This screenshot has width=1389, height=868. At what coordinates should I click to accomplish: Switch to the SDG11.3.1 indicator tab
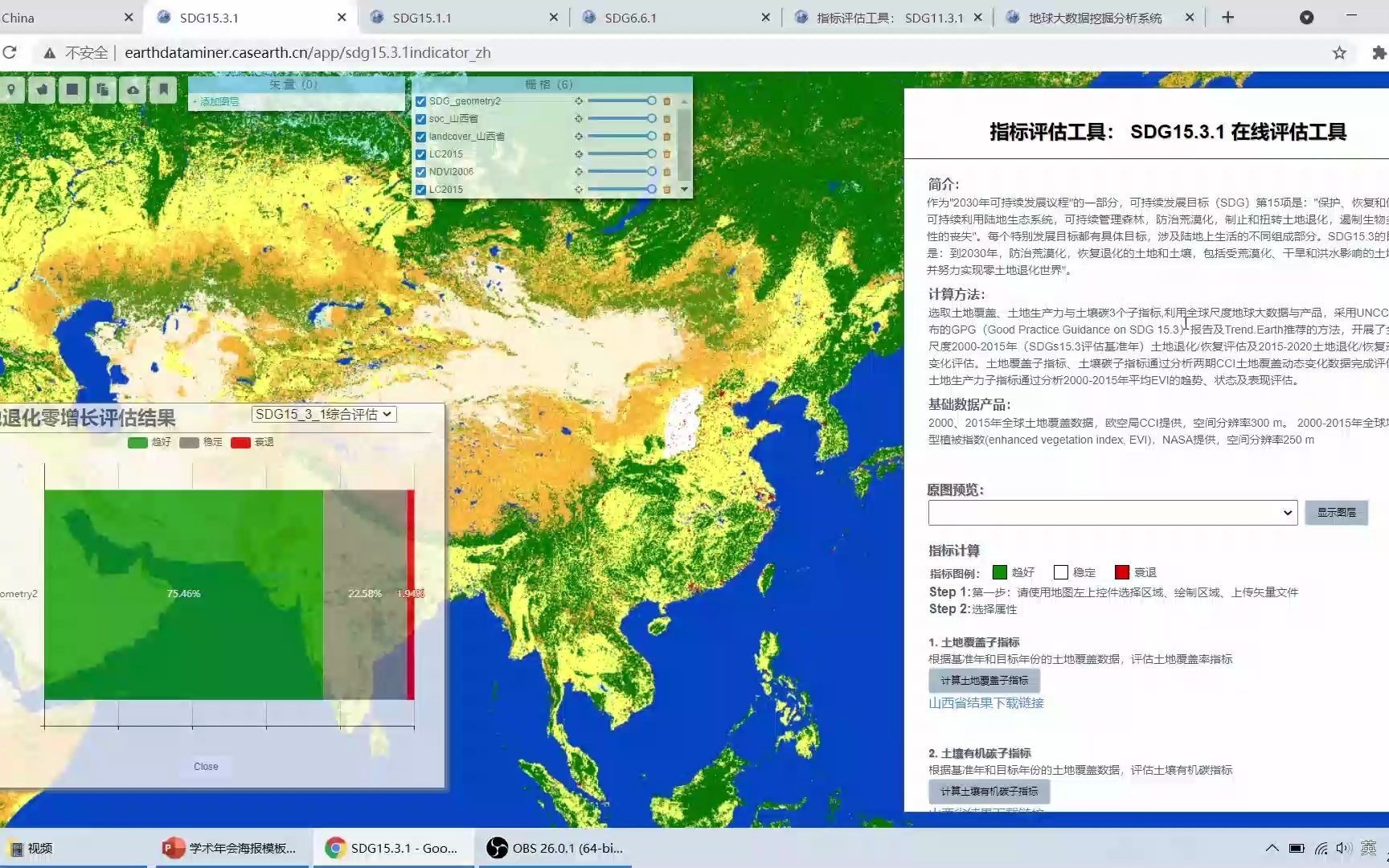click(x=889, y=18)
